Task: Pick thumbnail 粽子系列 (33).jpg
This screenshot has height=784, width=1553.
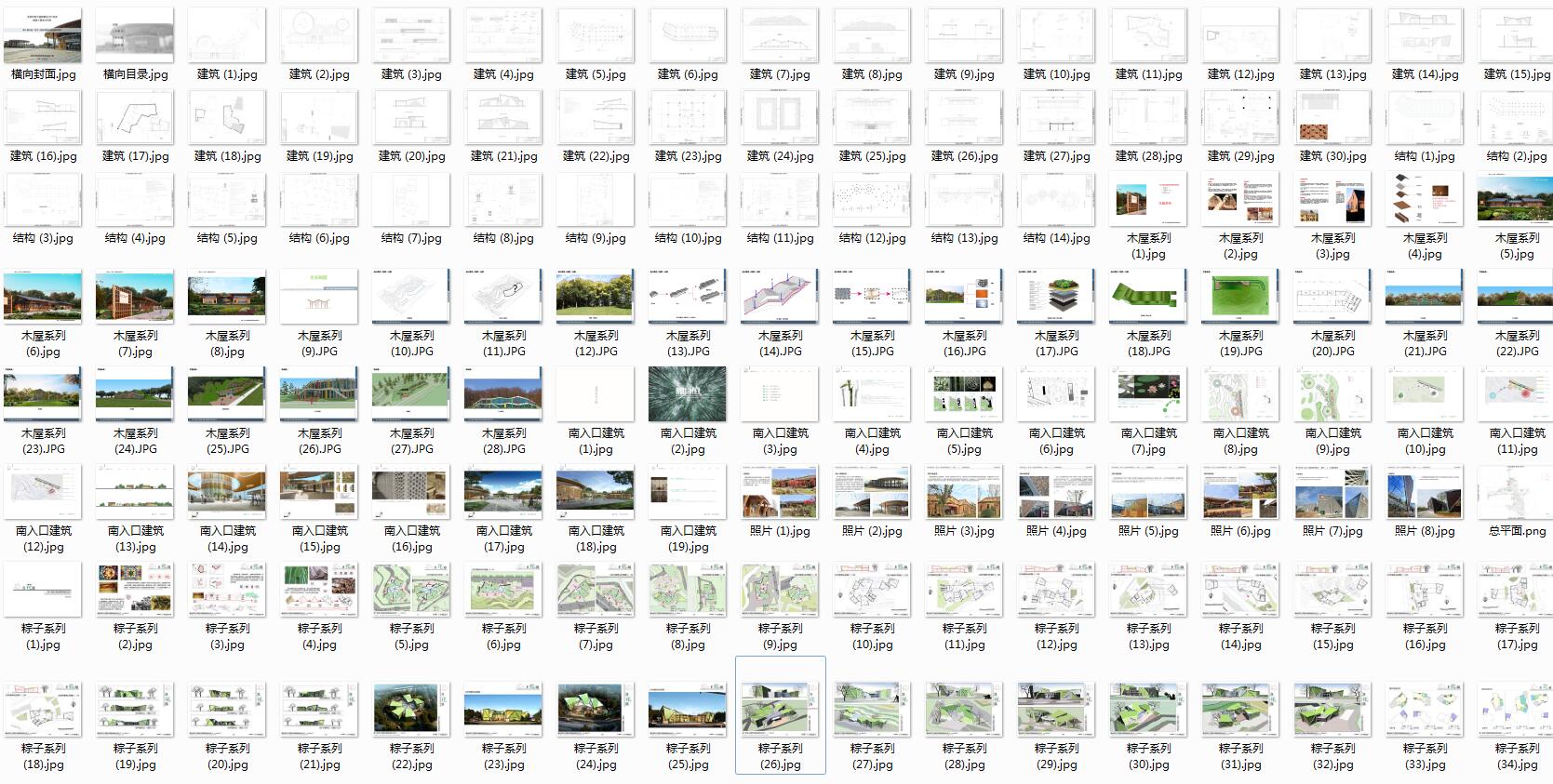Action: (1425, 710)
